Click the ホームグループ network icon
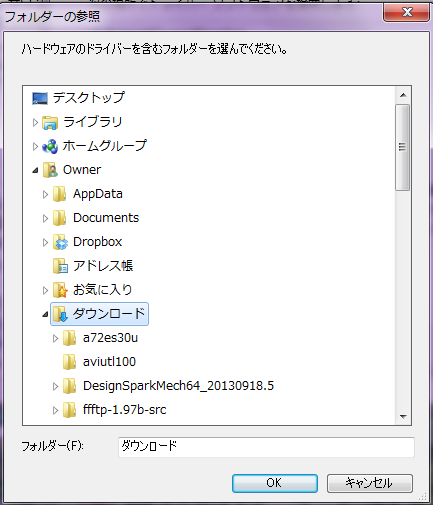 50,146
